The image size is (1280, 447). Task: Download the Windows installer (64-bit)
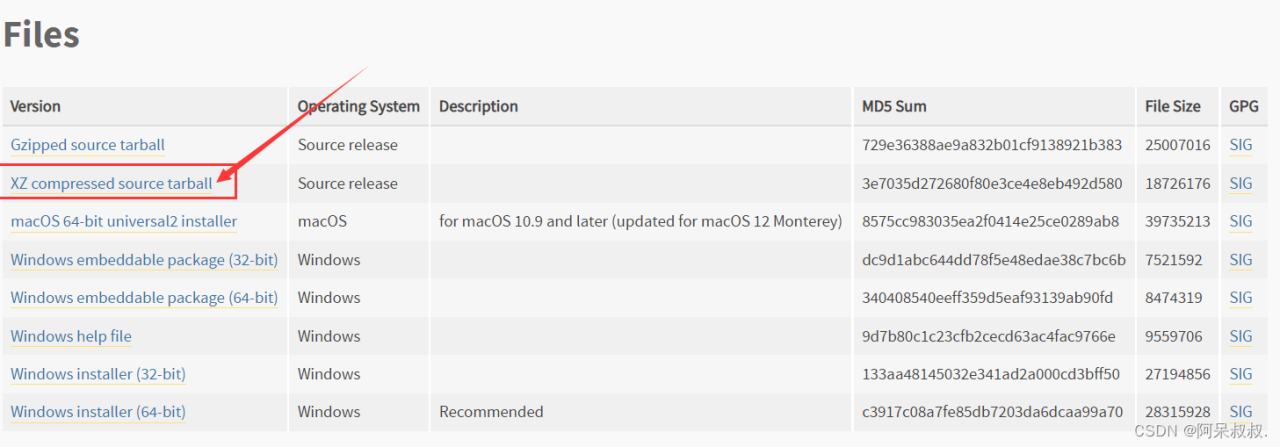click(x=98, y=412)
